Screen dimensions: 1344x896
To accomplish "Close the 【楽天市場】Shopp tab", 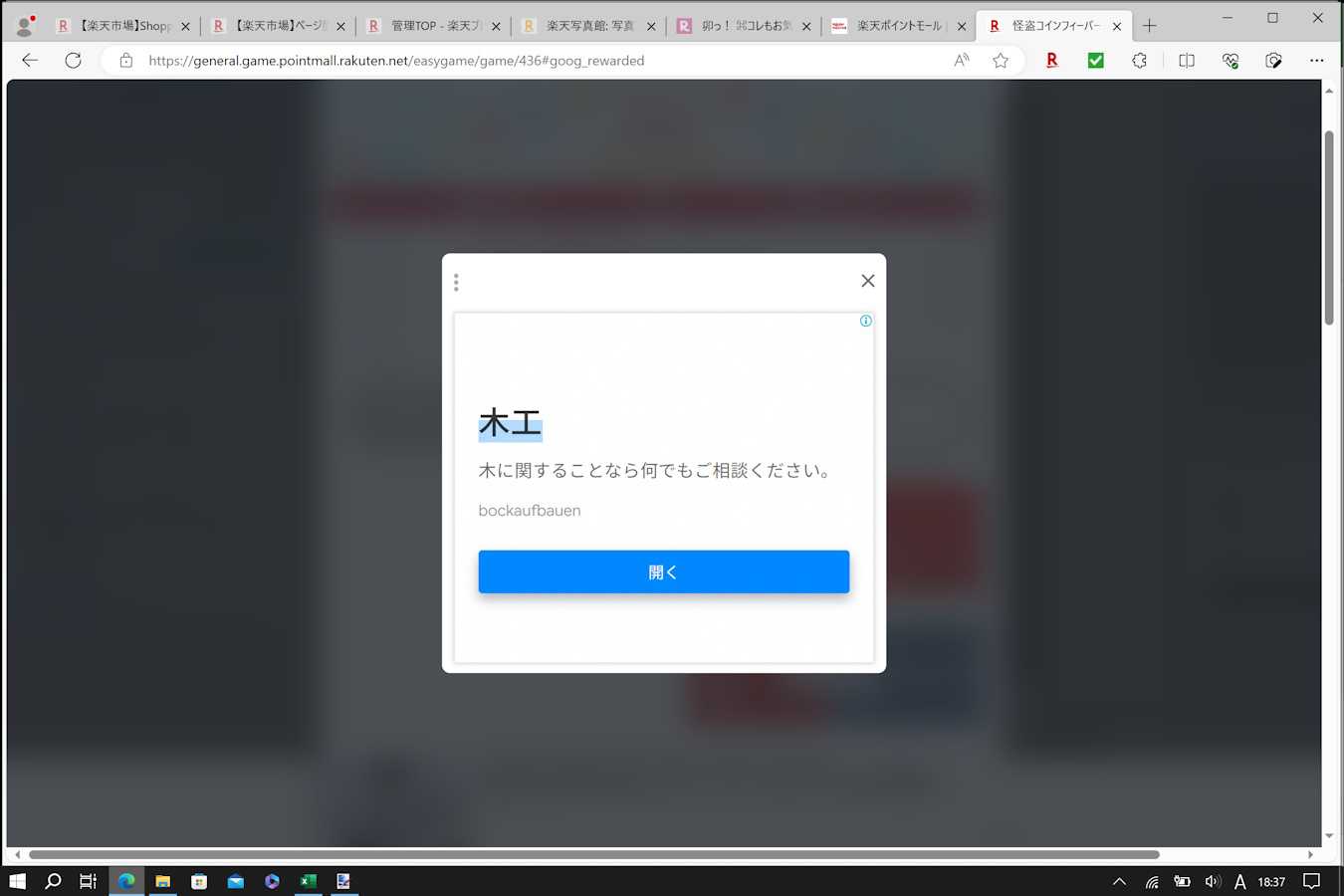I will [185, 27].
